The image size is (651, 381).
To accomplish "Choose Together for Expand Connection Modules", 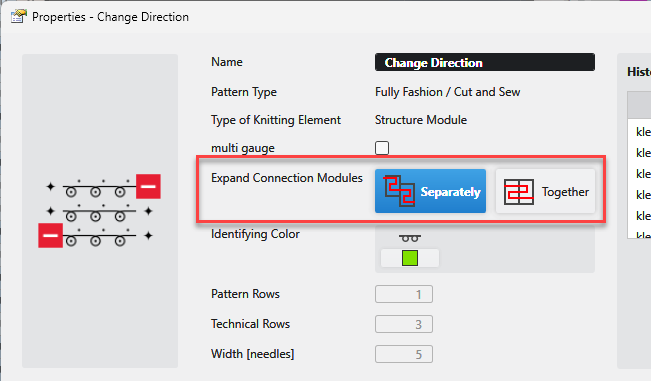I will 545,191.
